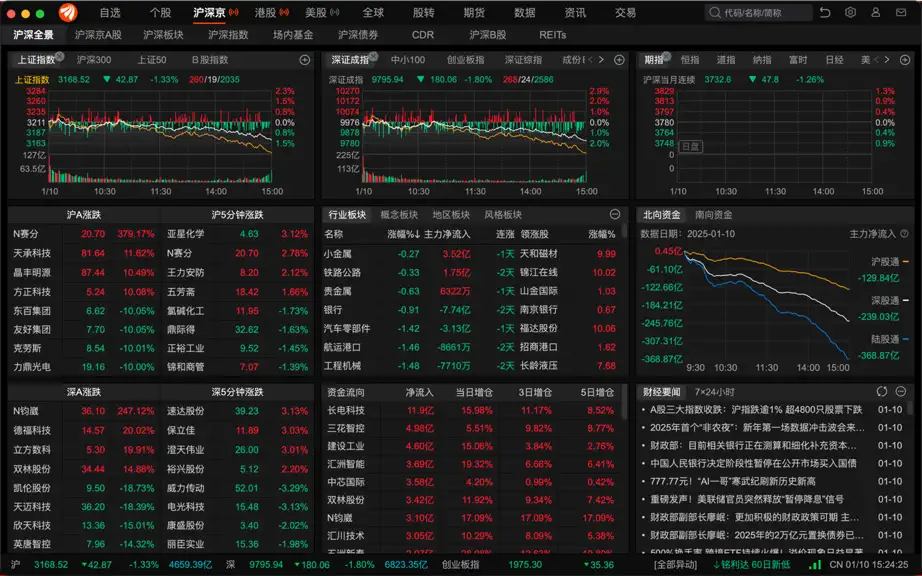
Task: Open the mail inbox icon
Action: coord(901,12)
